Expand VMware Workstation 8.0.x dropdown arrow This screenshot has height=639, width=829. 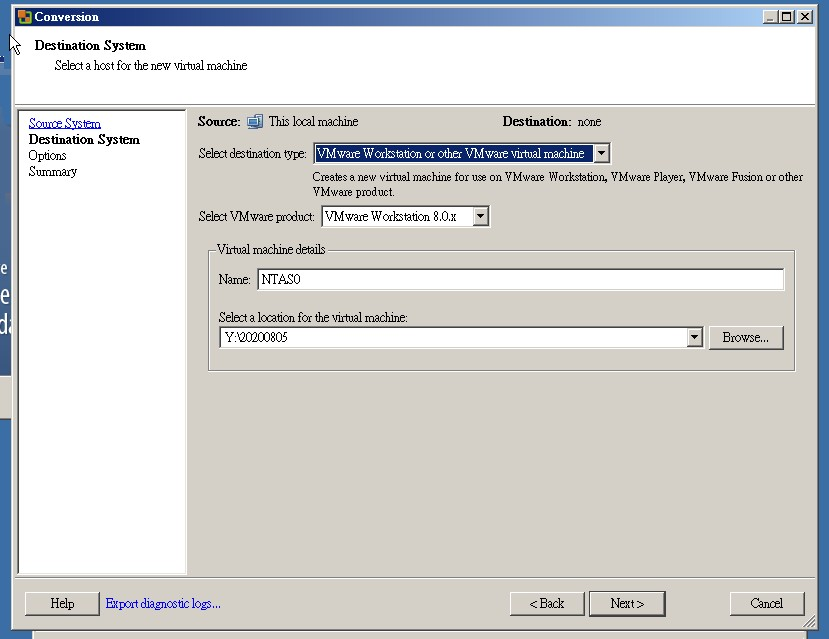coord(480,216)
